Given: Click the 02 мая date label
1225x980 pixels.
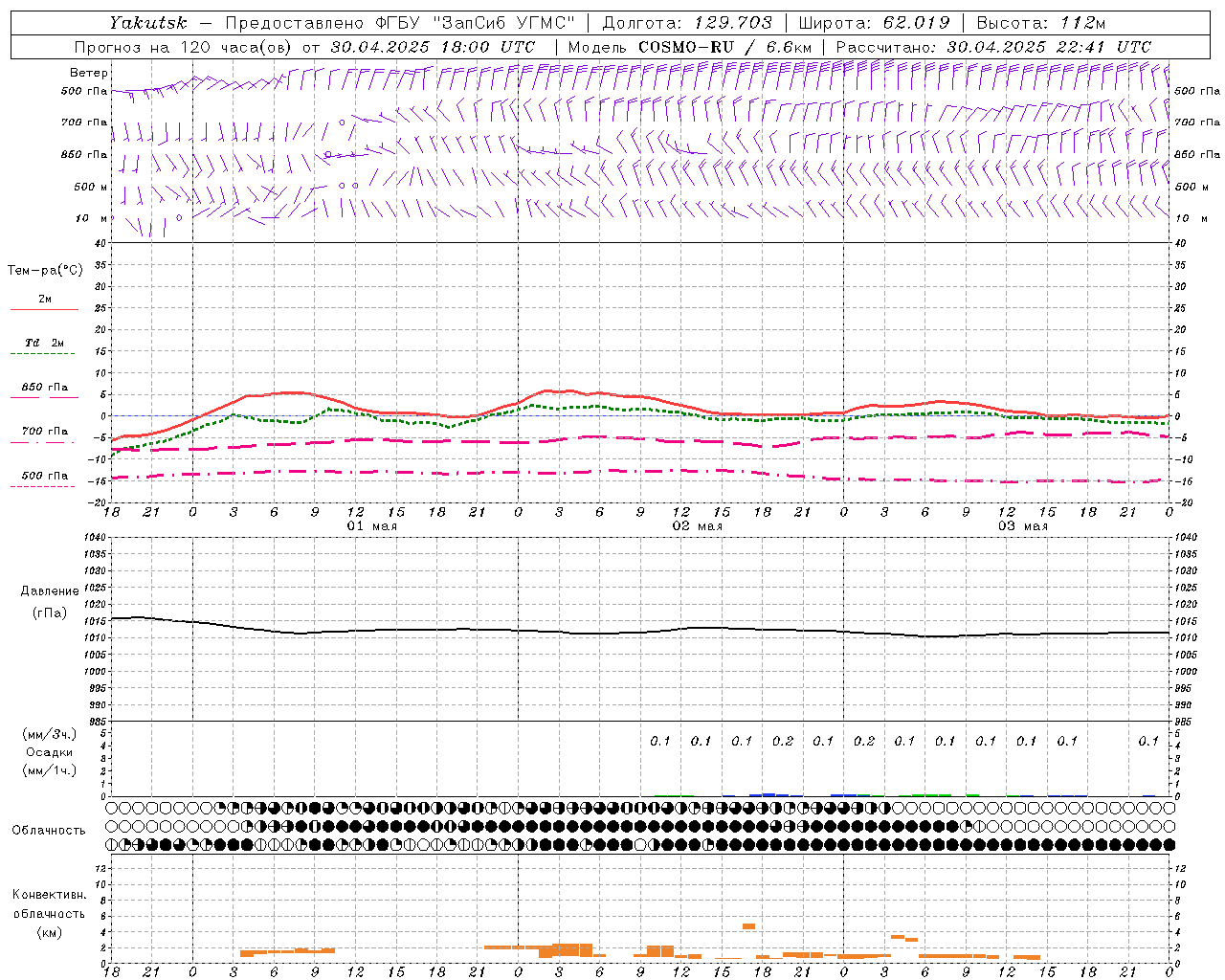Looking at the screenshot, I should click(697, 526).
